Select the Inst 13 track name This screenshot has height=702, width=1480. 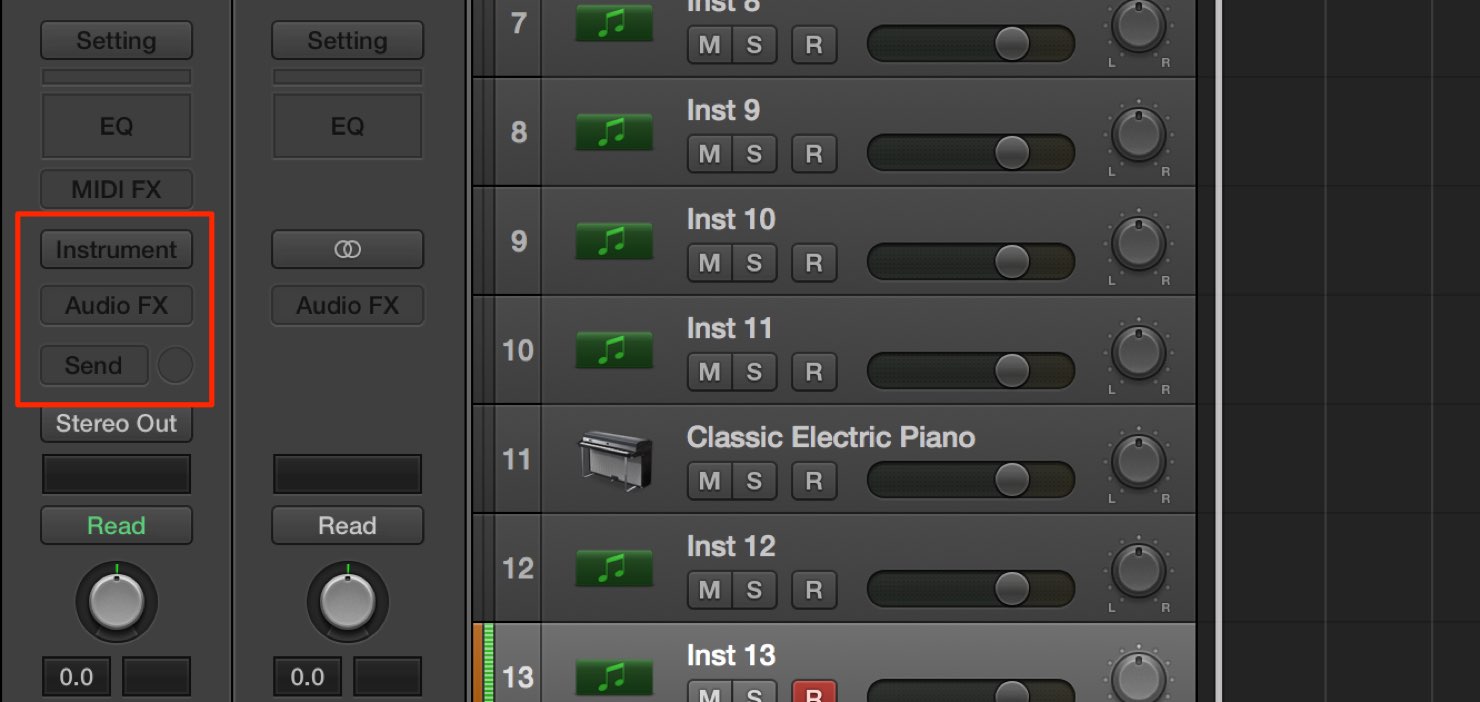pos(731,655)
